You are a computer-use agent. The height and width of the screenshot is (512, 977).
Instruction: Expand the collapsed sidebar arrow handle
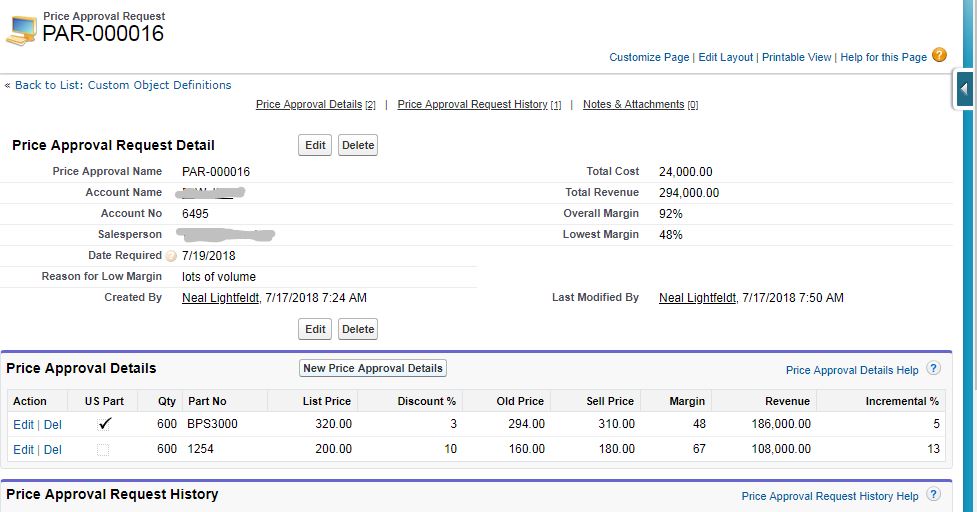click(x=964, y=89)
